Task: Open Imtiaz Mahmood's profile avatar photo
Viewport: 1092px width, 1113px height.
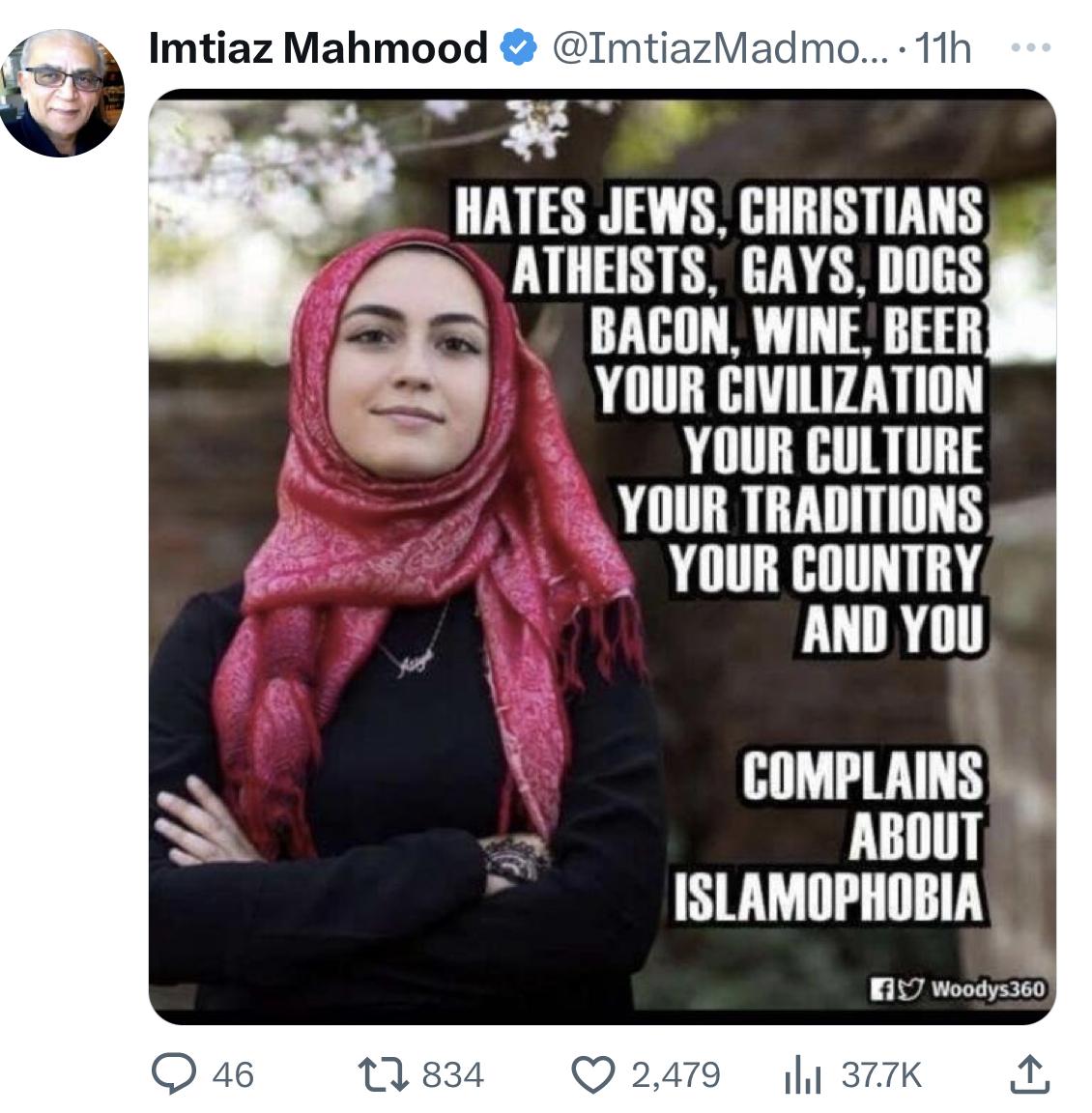Action: pos(62,93)
